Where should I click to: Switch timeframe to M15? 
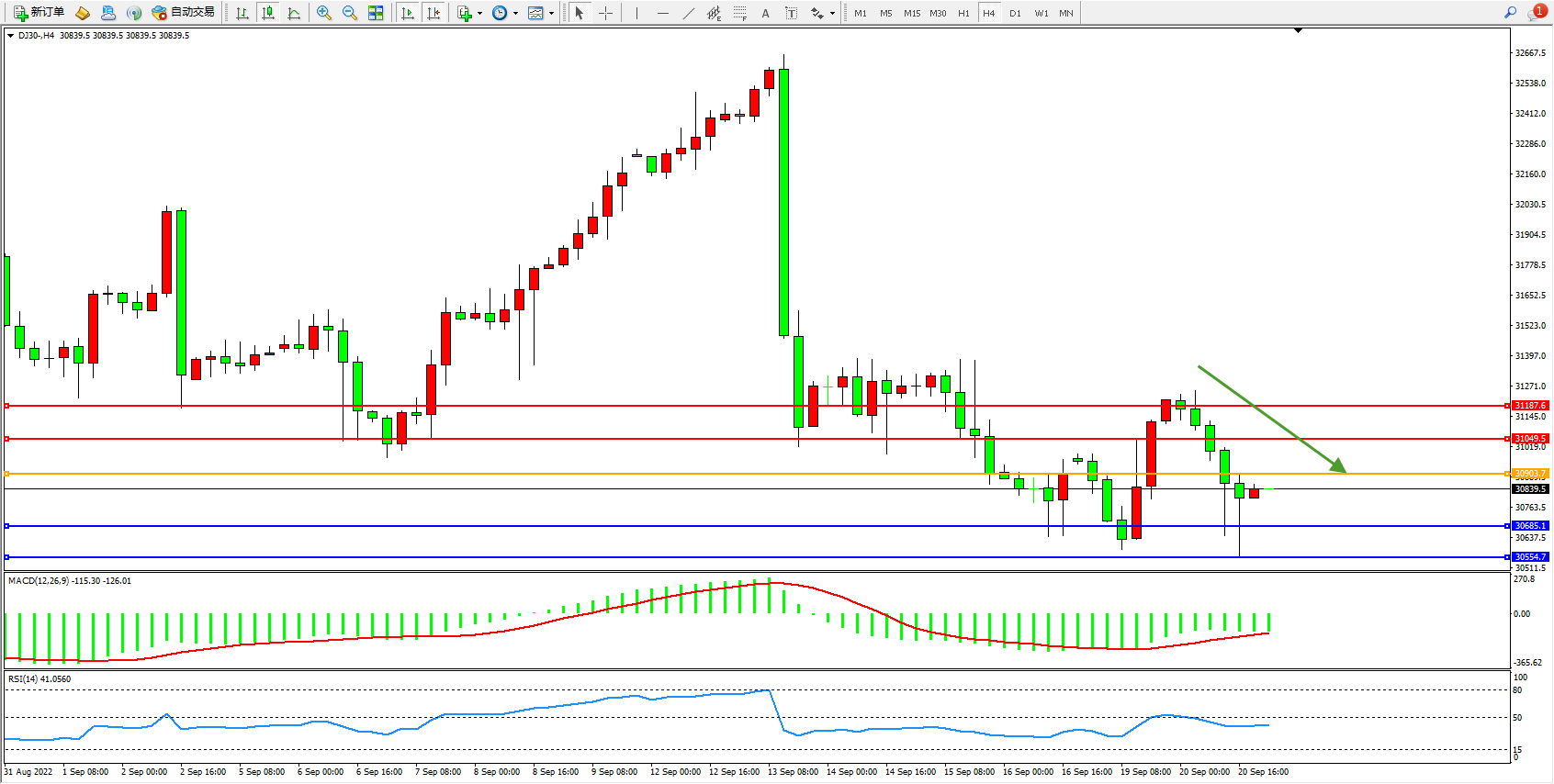[911, 13]
